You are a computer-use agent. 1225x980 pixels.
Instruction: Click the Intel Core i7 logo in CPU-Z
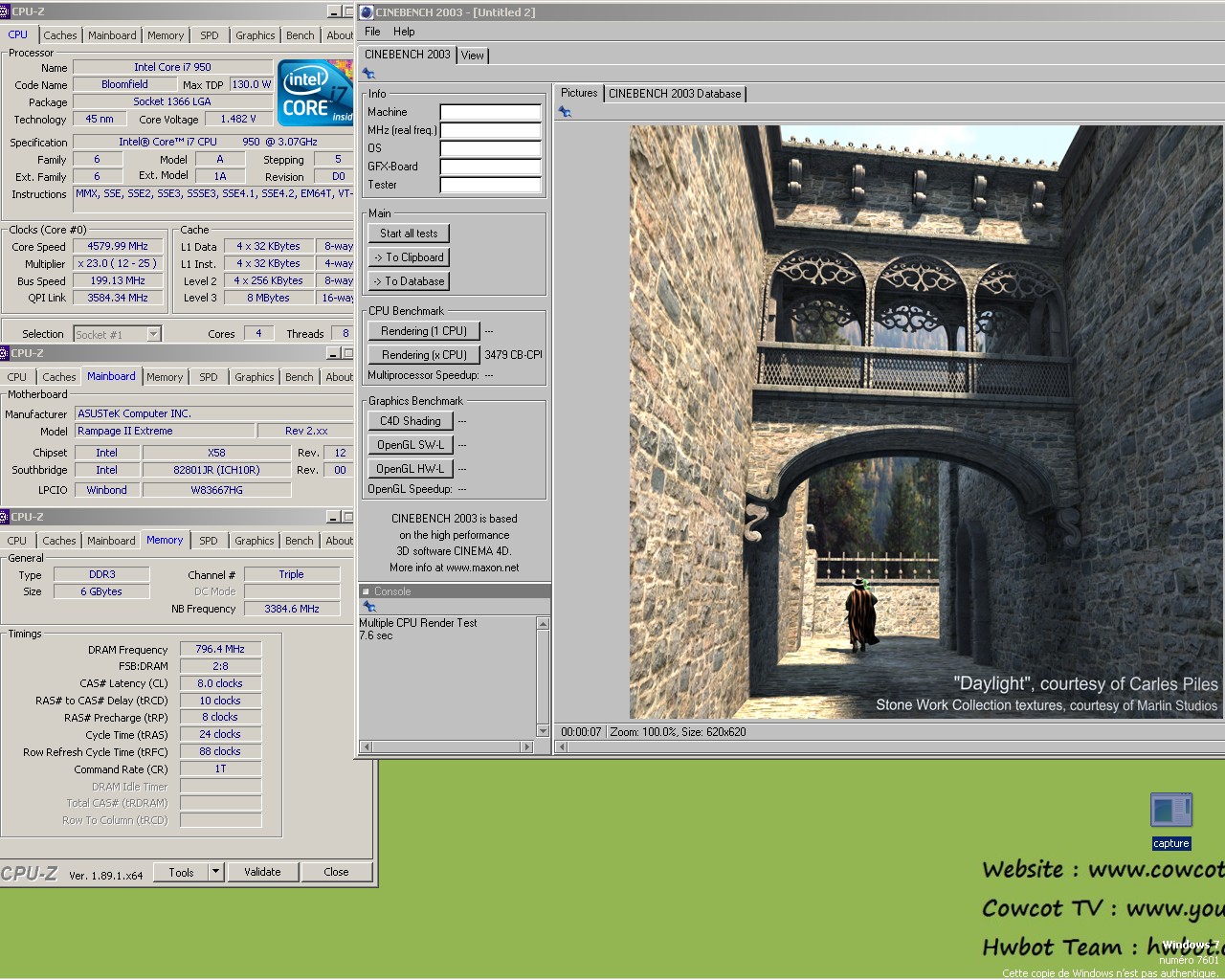(x=315, y=93)
